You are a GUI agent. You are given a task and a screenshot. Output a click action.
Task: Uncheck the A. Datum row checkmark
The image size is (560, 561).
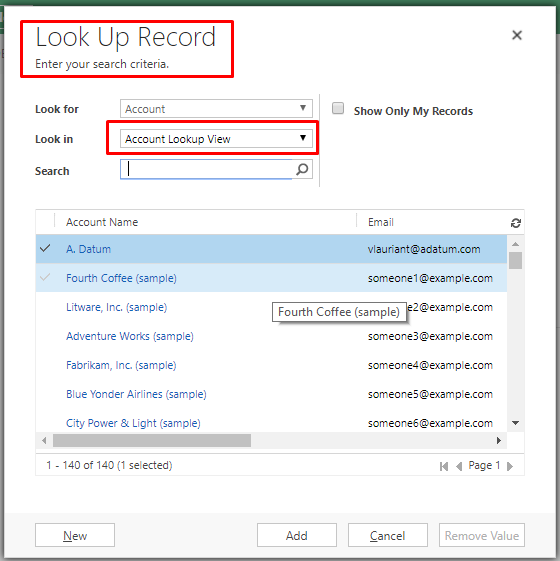[45, 248]
